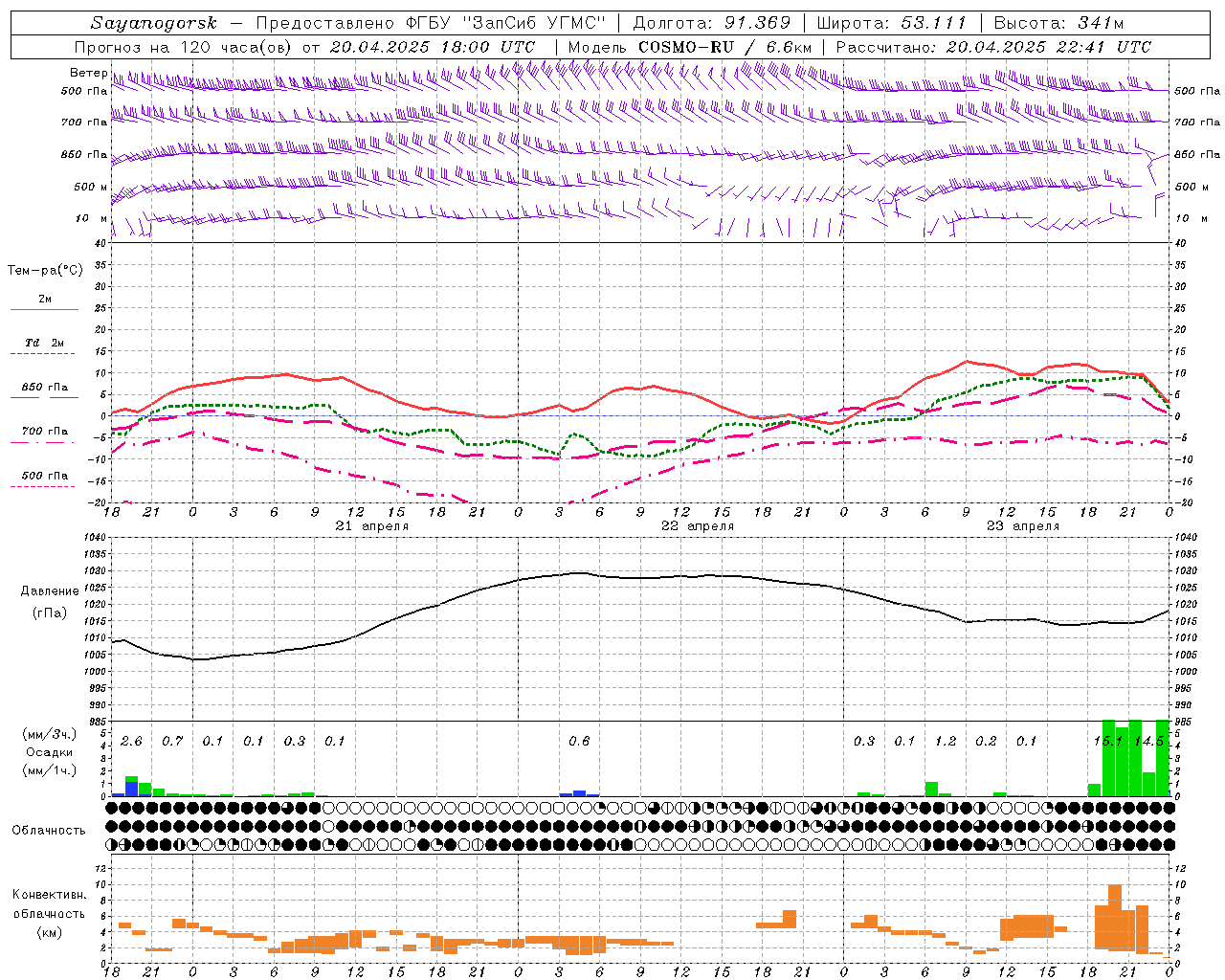Click the '22 апреля' date label
This screenshot has width=1225, height=980.
(x=698, y=526)
